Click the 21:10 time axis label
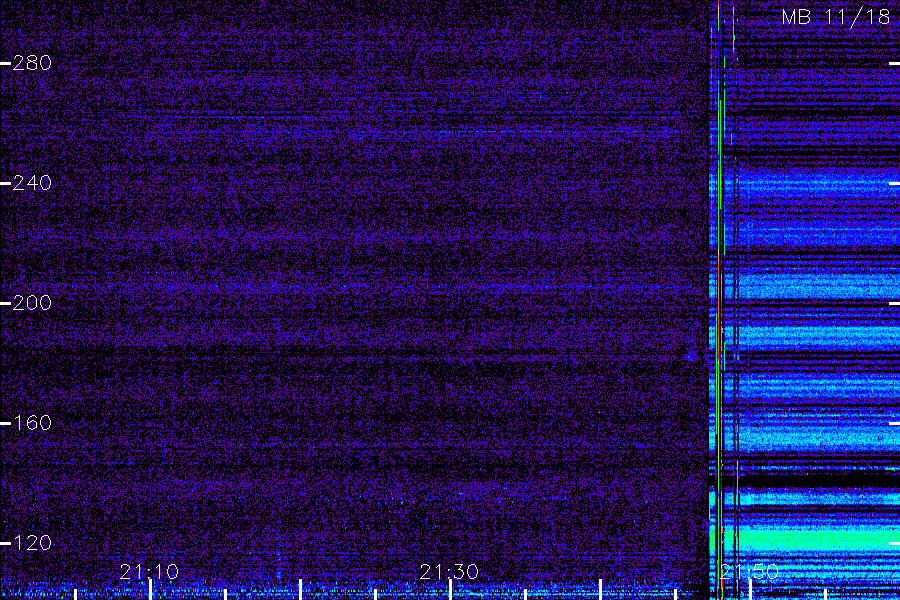900x600 pixels. pyautogui.click(x=149, y=572)
